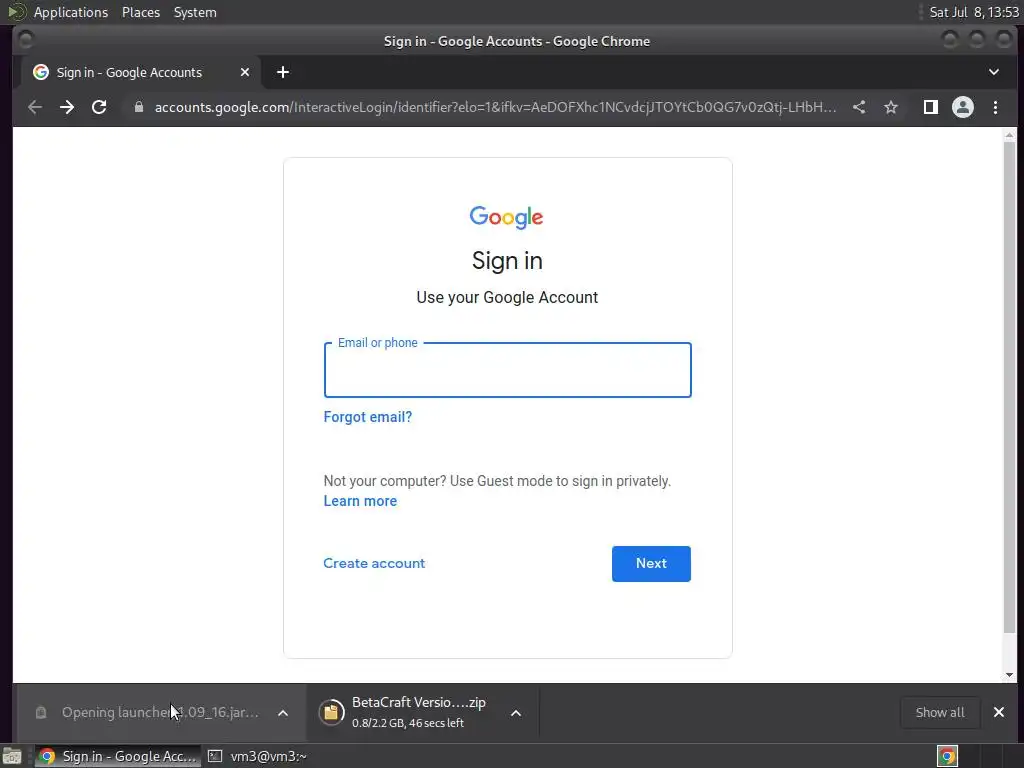This screenshot has height=768, width=1024.
Task: Click the window menu button on title bar
Action: (25, 40)
